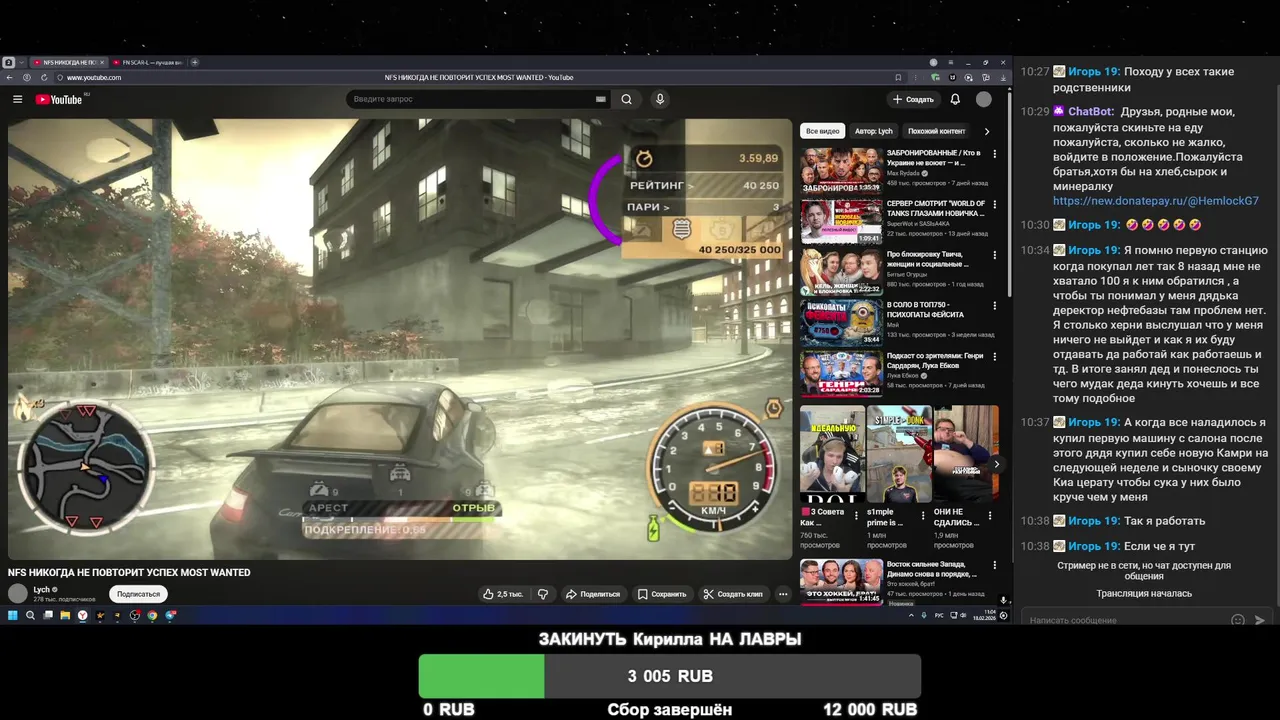The width and height of the screenshot is (1280, 720).
Task: Open options for ОНИ НЕ СДАЛИСЬ short
Action: [x=990, y=516]
